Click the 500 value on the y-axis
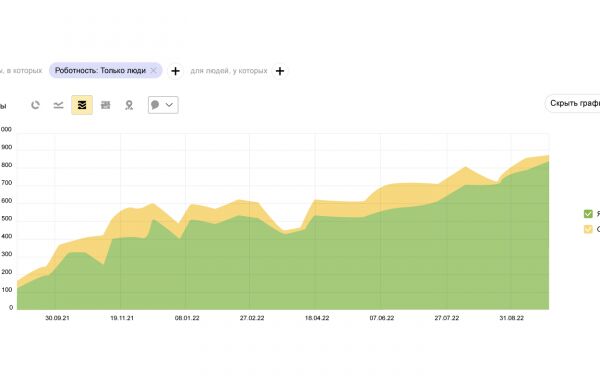The width and height of the screenshot is (600, 384). (x=7, y=218)
